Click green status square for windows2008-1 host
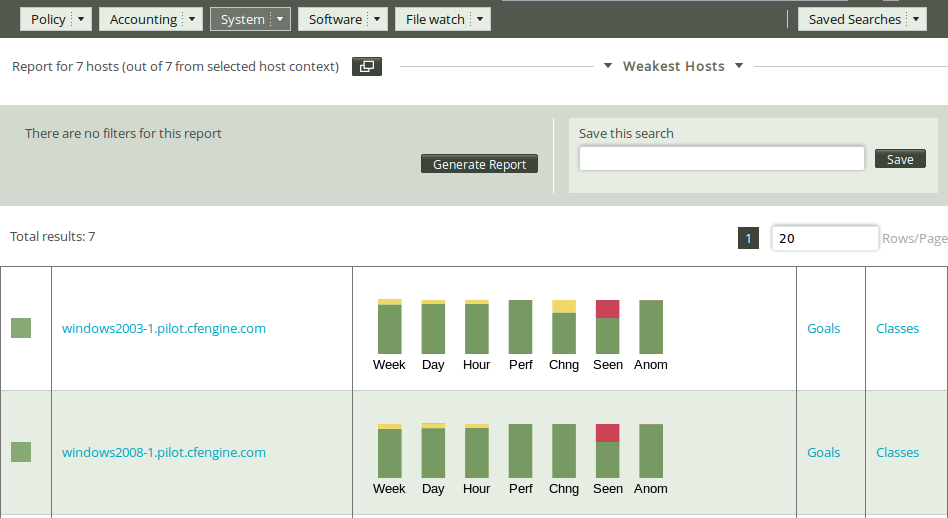 [21, 452]
